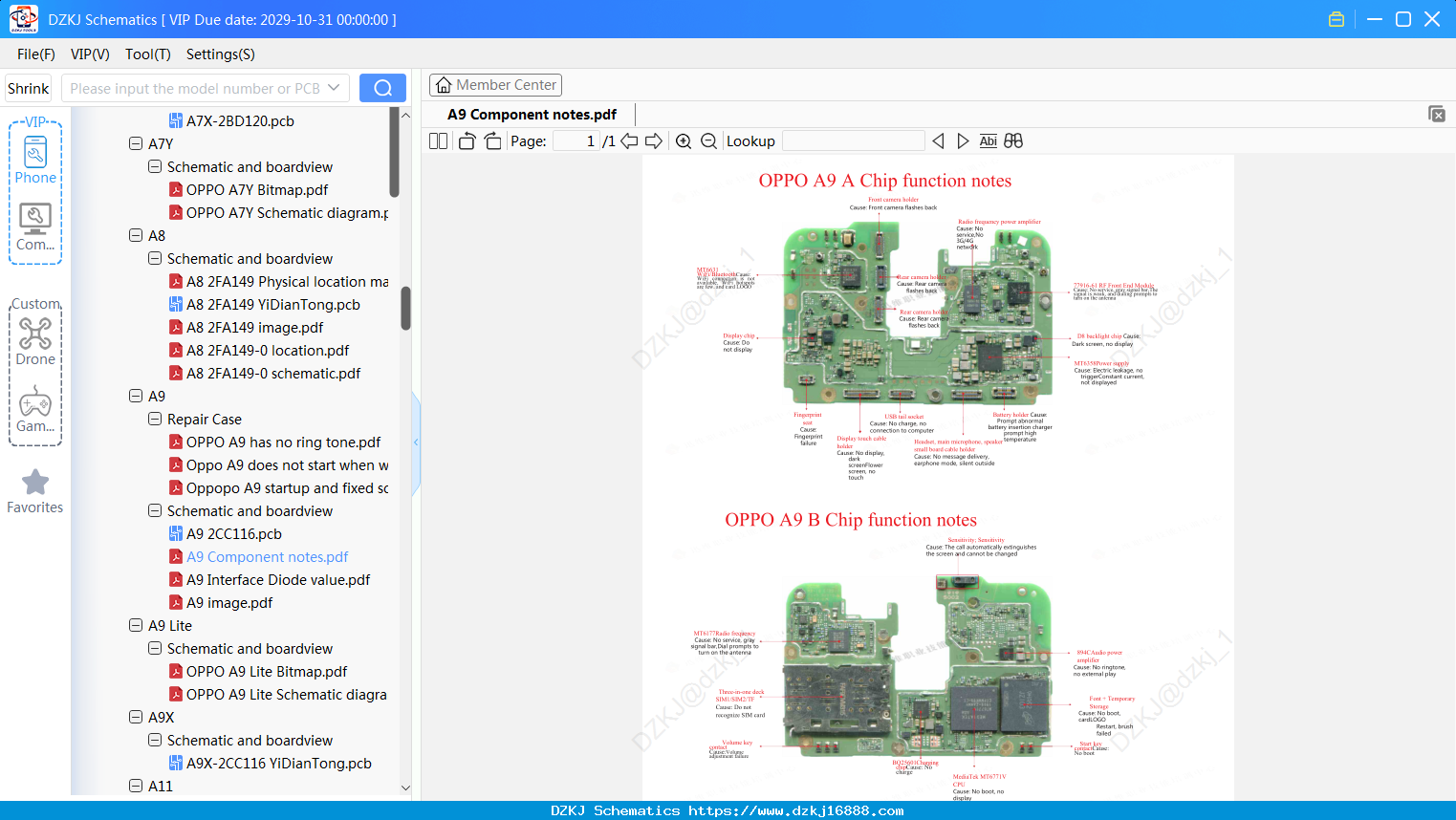Collapse the A9 Lite tree node
This screenshot has width=1456, height=820.
[136, 625]
